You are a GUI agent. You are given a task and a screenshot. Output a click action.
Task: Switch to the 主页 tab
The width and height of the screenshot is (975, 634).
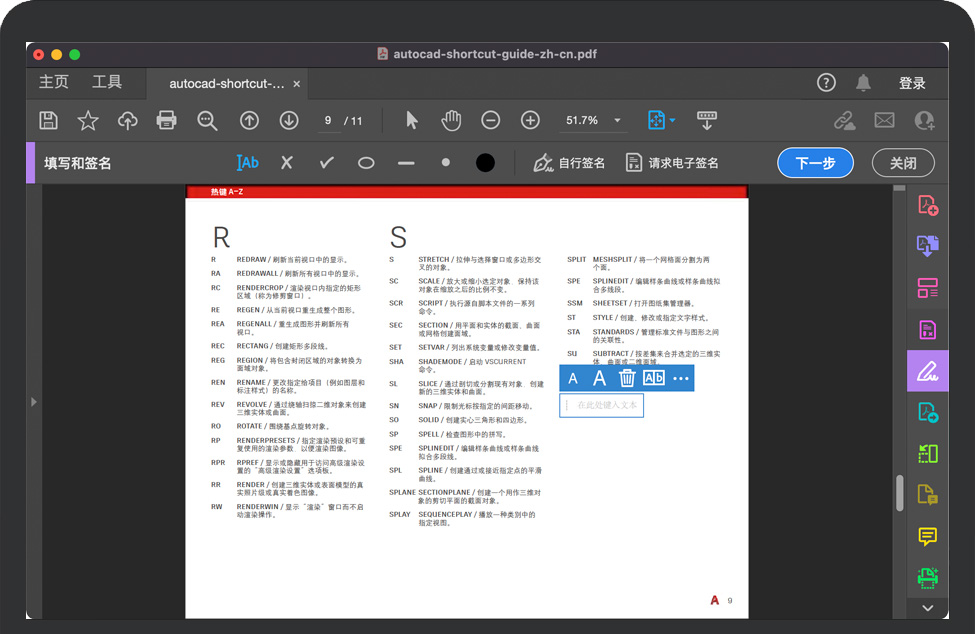coord(54,83)
